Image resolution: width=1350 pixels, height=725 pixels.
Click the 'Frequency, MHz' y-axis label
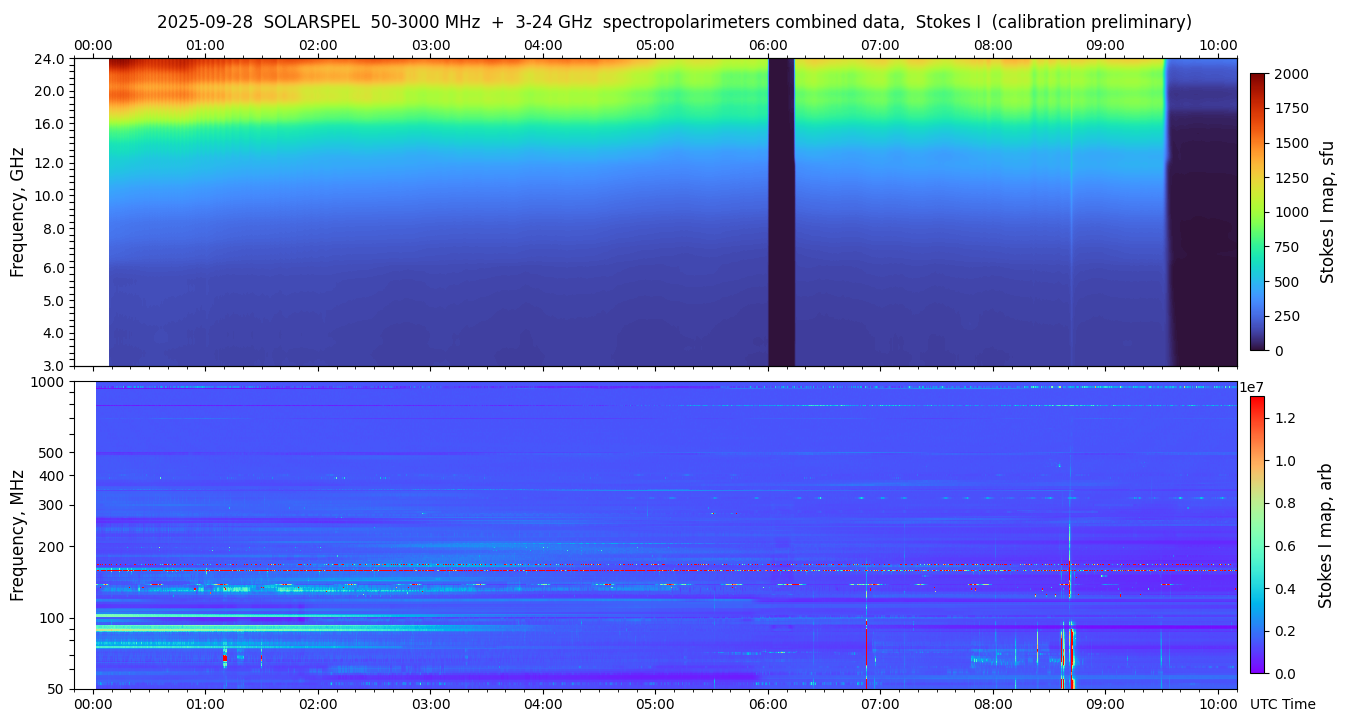[x=17, y=535]
